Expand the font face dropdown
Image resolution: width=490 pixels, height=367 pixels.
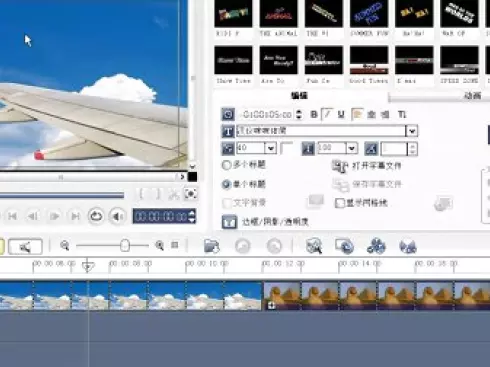[x=412, y=131]
